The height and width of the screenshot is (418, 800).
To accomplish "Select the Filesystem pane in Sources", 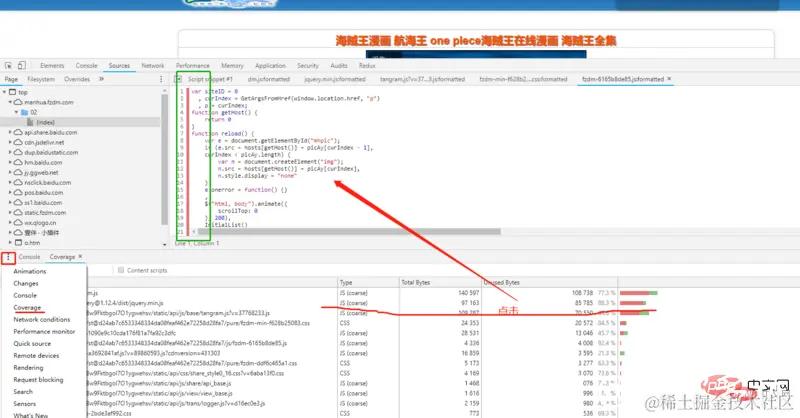I will pyautogui.click(x=41, y=79).
